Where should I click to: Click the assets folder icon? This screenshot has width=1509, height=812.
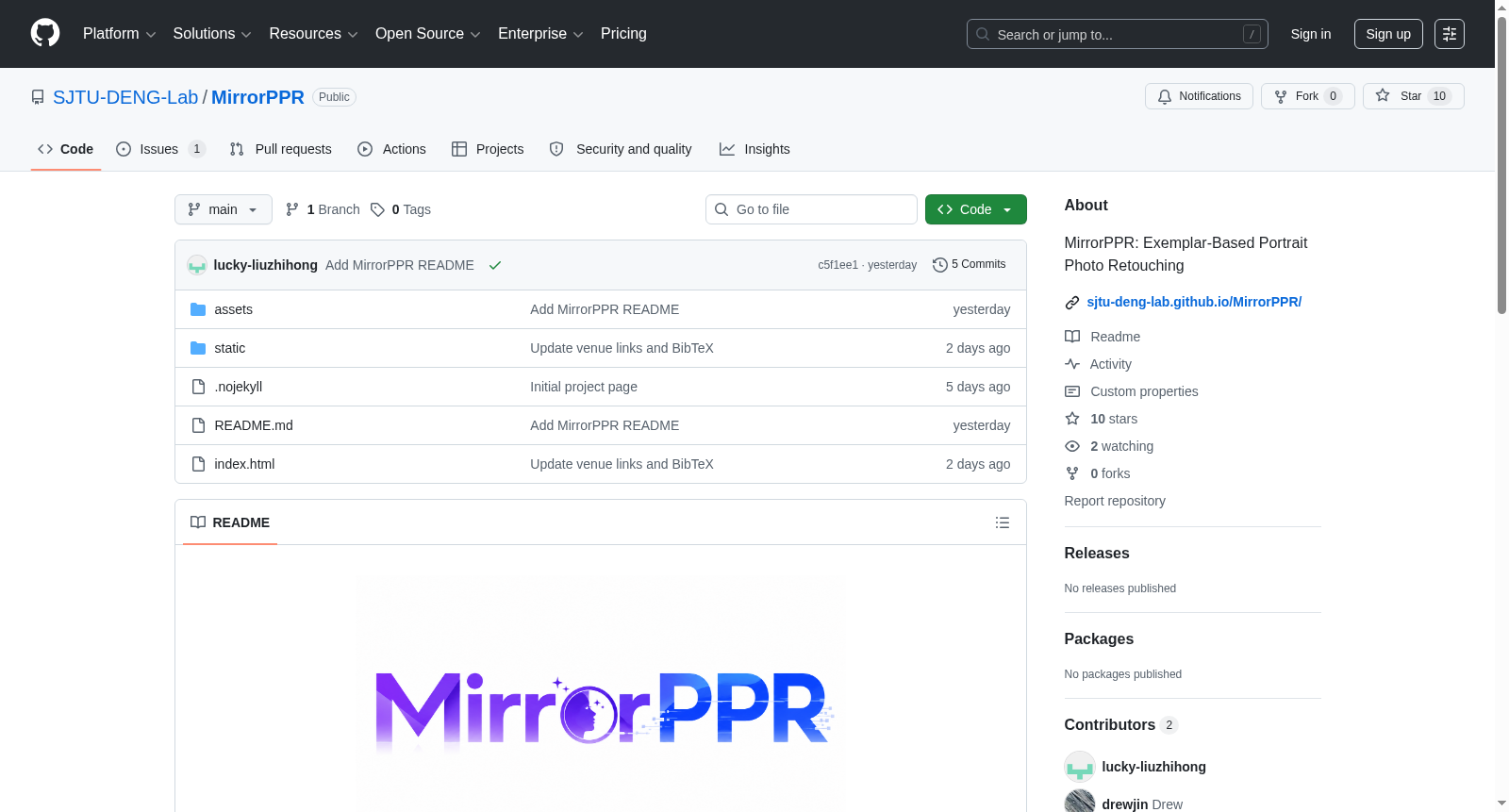click(x=198, y=309)
